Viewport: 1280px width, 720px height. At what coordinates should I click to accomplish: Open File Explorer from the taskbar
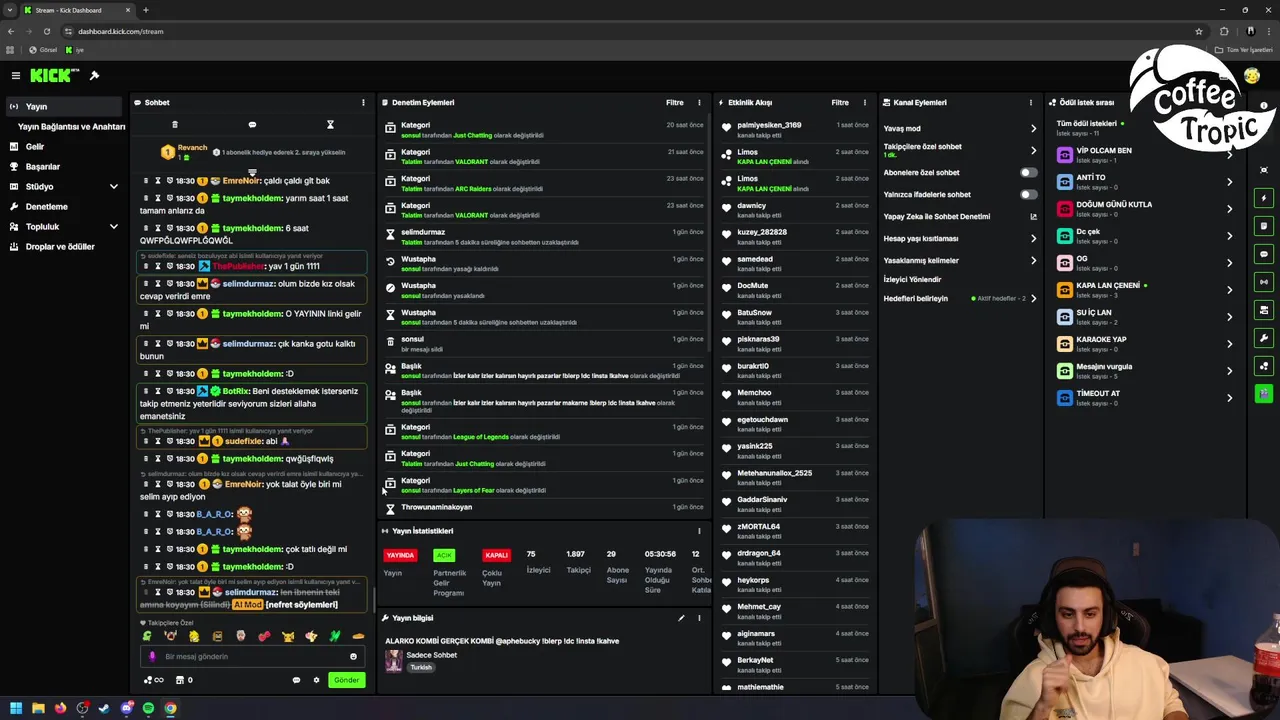[x=38, y=708]
